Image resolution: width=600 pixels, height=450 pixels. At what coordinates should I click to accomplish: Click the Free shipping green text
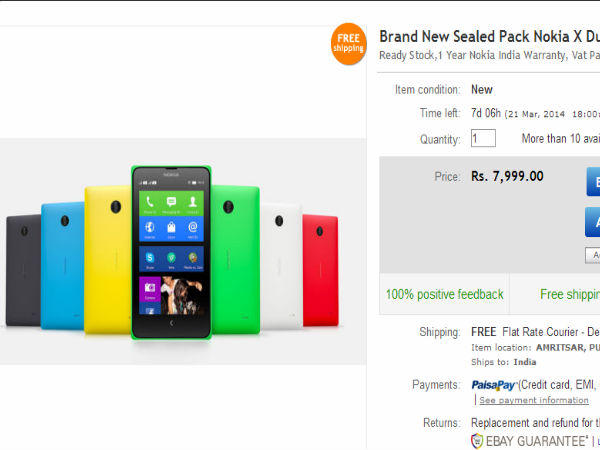[x=570, y=294]
